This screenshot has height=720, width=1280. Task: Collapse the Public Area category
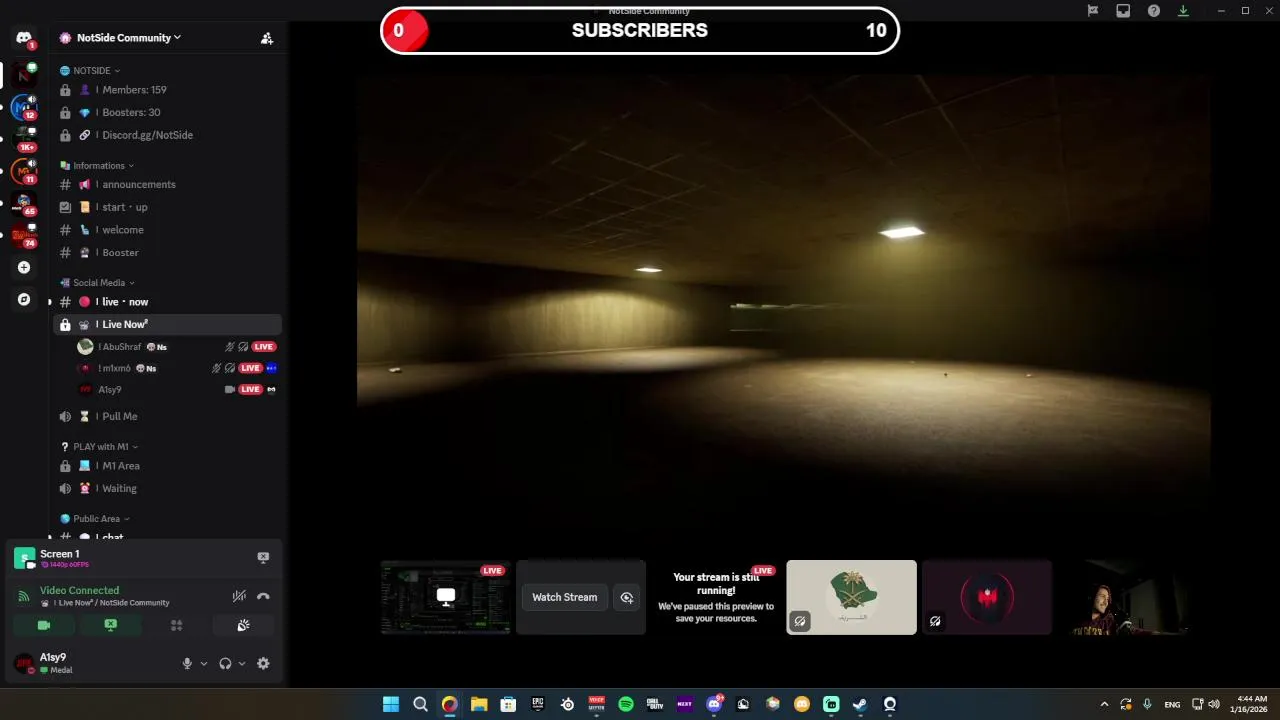coord(95,519)
